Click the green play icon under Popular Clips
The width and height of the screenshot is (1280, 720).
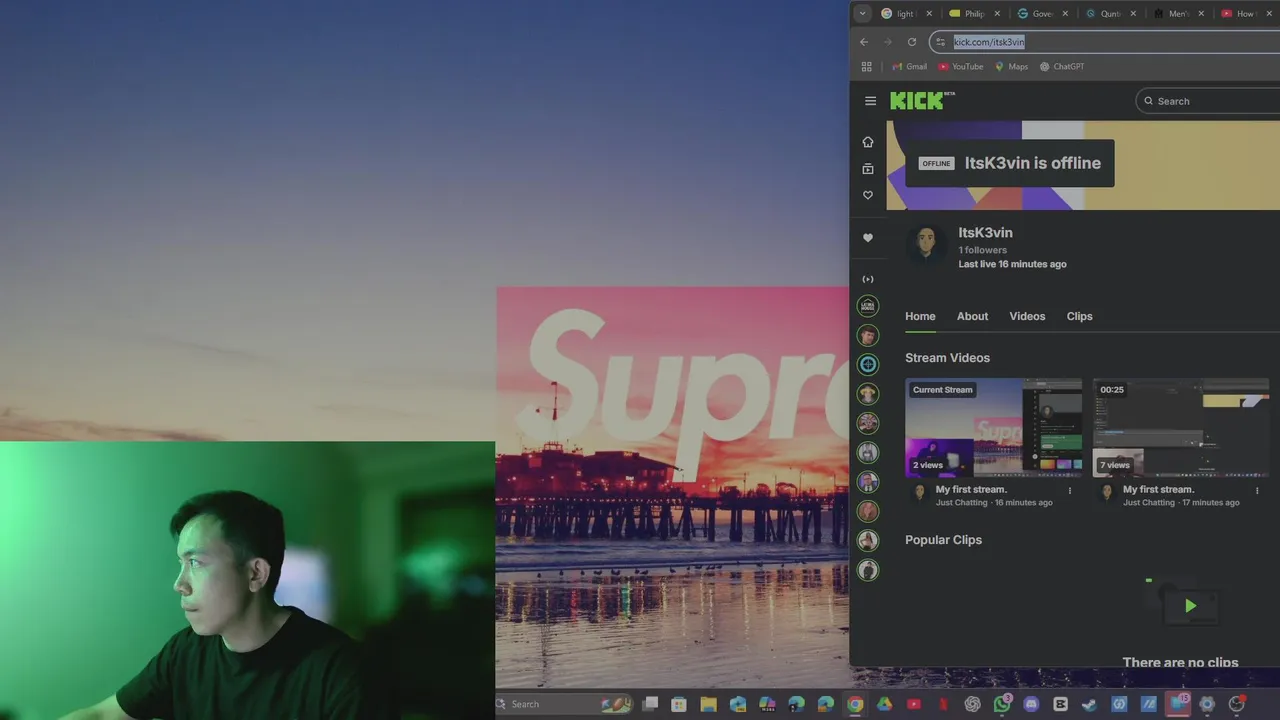tap(1190, 605)
